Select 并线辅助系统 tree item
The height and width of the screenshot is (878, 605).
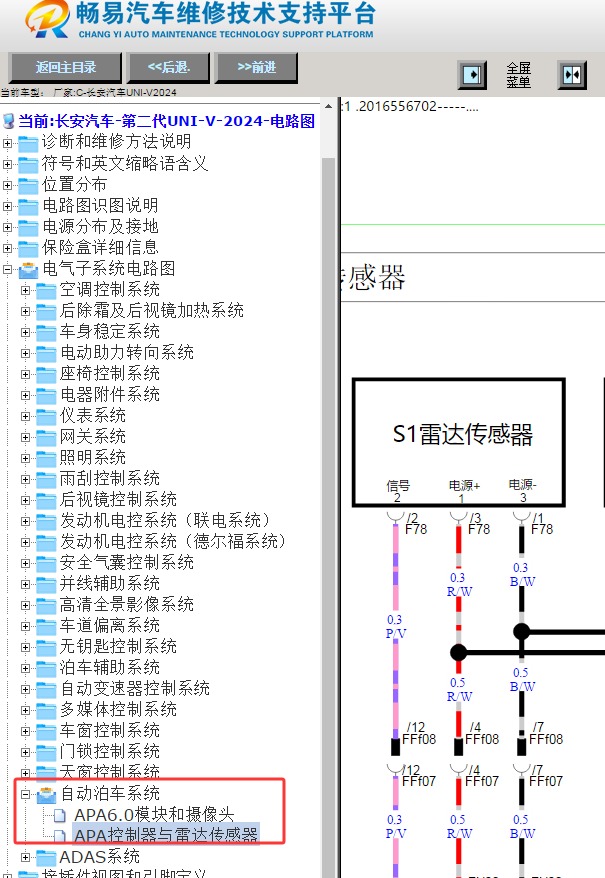pos(110,583)
